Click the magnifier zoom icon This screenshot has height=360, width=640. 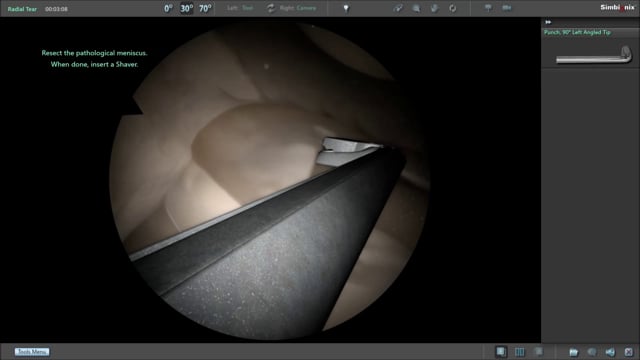click(x=416, y=8)
